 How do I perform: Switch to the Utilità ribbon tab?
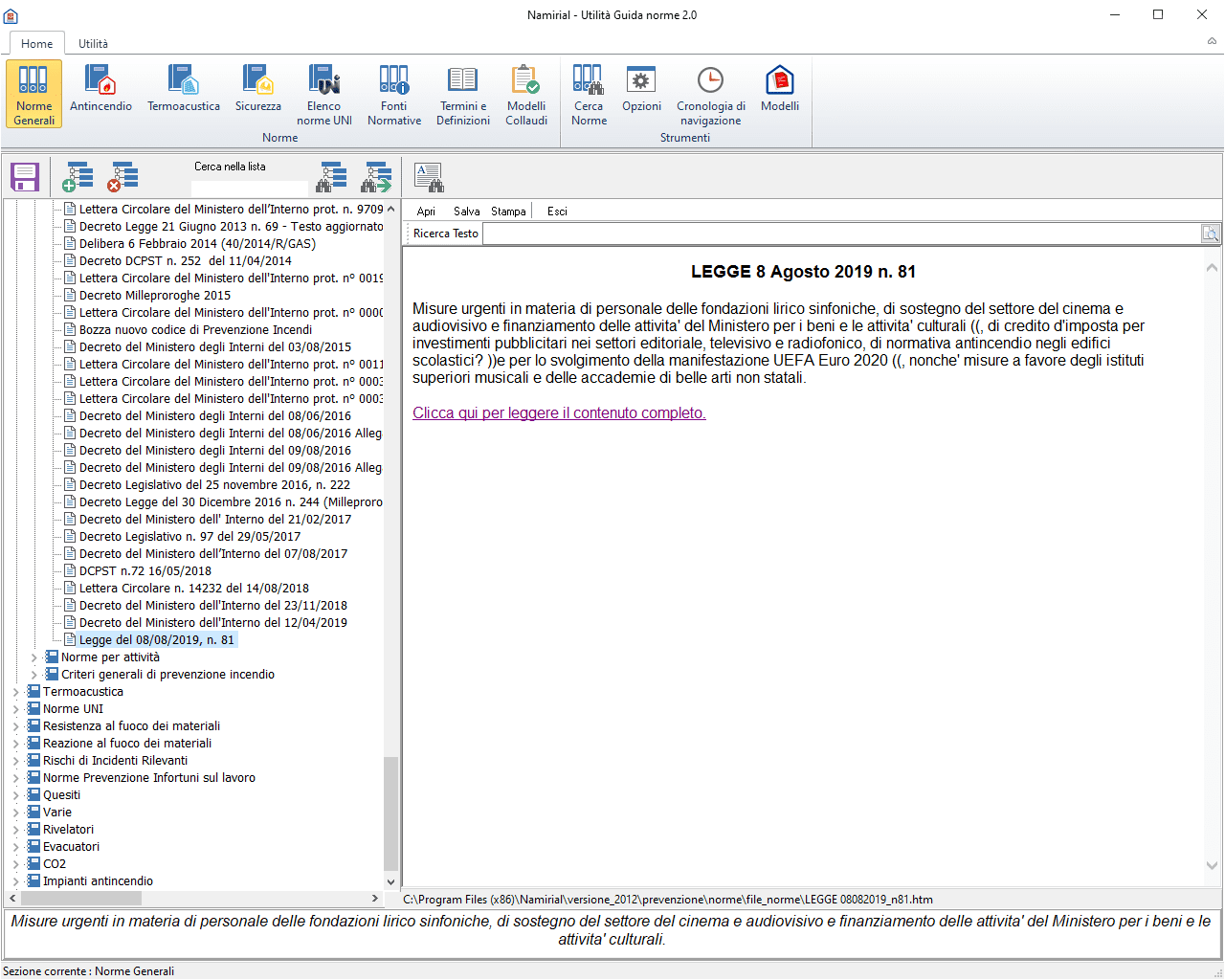93,43
